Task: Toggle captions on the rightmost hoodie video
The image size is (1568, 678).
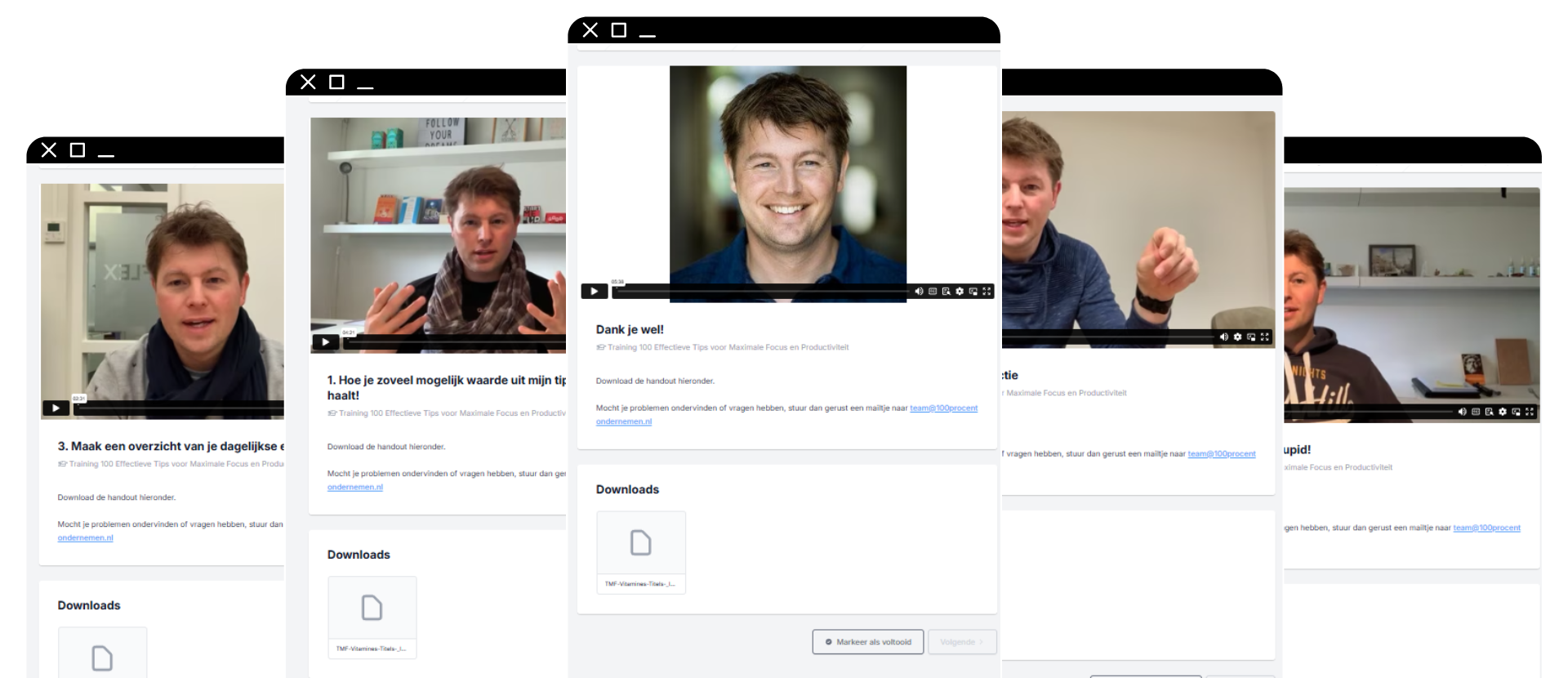Action: (x=1476, y=412)
